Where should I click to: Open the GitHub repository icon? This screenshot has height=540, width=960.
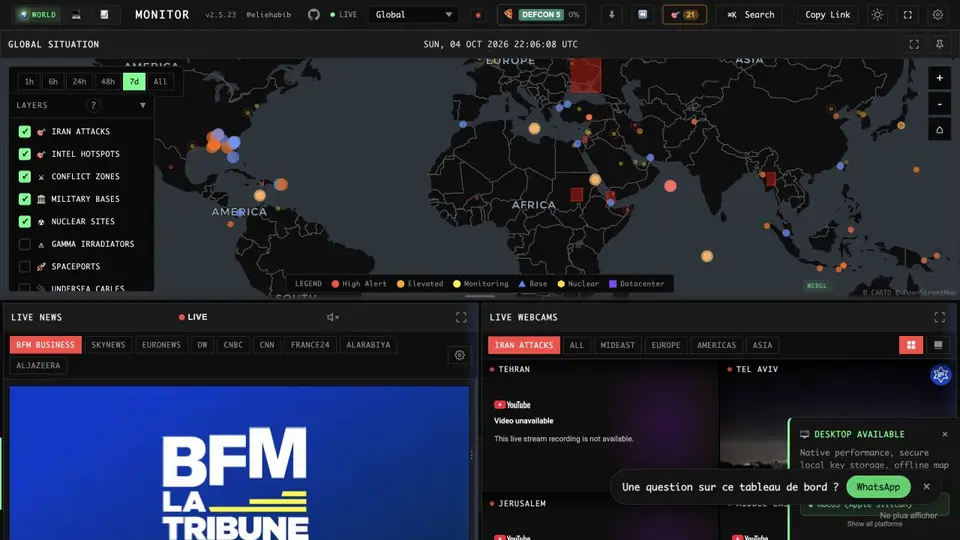tap(313, 15)
